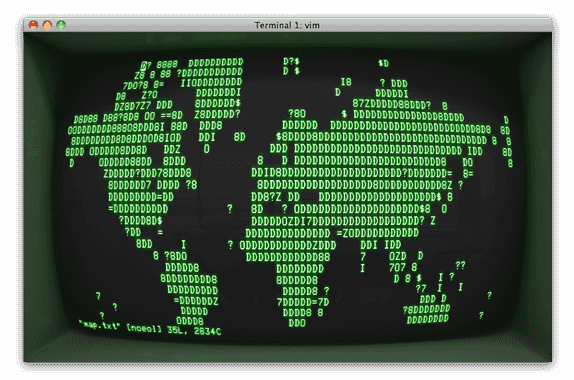Click the '$D' text at top right
Viewport: 574px width, 380px height.
(383, 63)
